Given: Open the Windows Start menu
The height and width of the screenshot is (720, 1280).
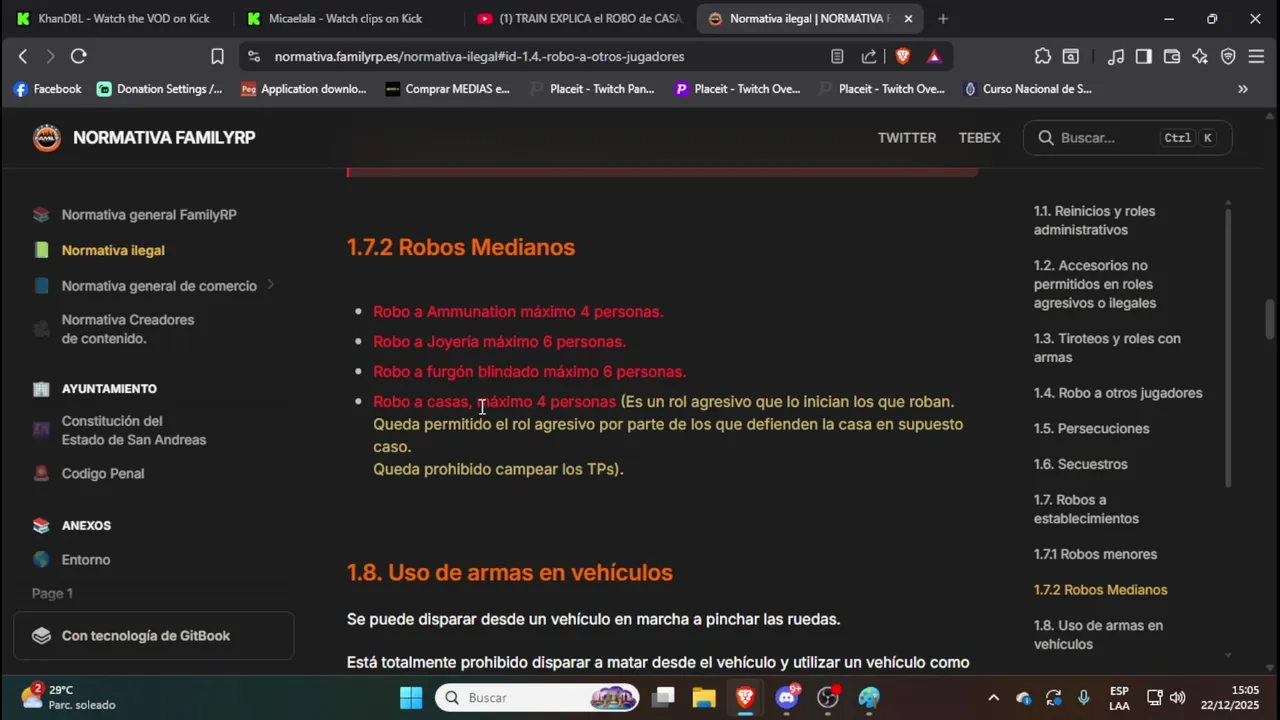Looking at the screenshot, I should point(411,698).
